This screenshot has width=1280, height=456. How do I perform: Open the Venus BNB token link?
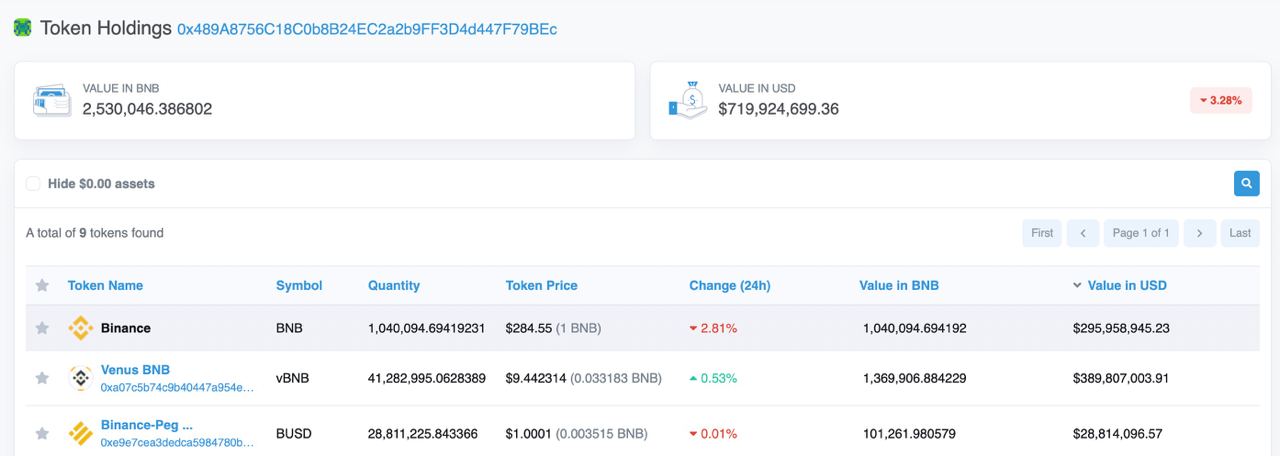click(x=135, y=370)
